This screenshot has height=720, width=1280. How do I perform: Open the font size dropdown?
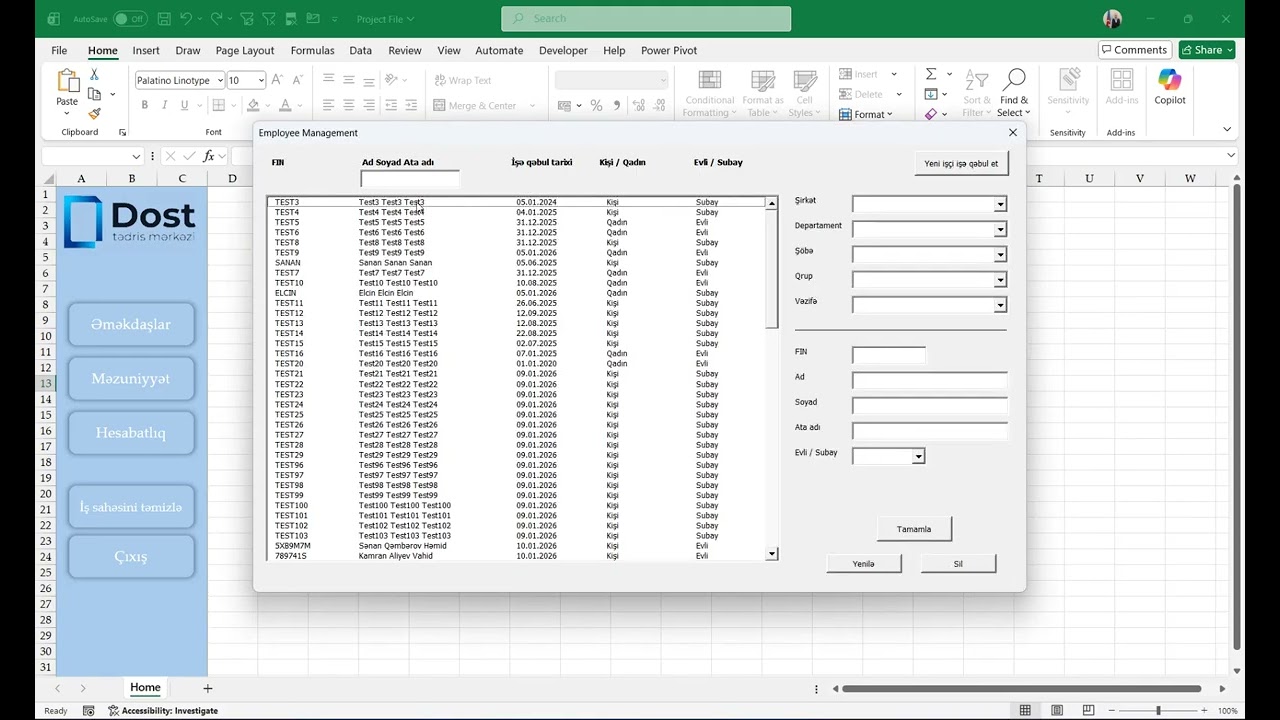(261, 80)
